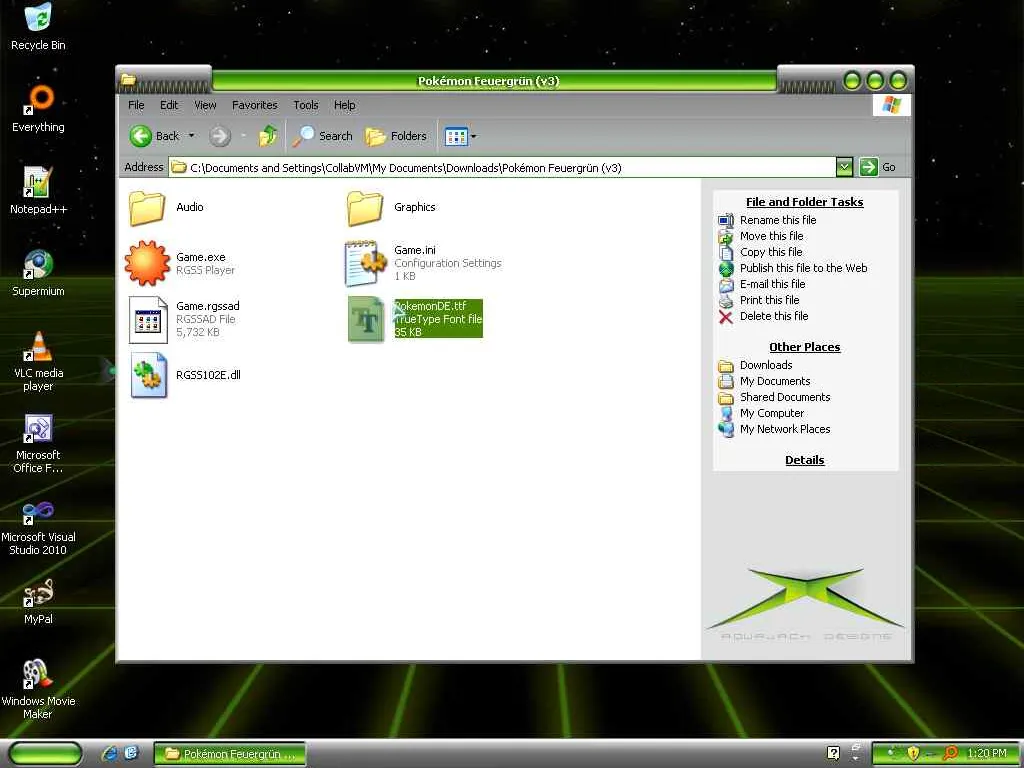Click the address bar path field
The width and height of the screenshot is (1024, 768).
[x=502, y=168]
